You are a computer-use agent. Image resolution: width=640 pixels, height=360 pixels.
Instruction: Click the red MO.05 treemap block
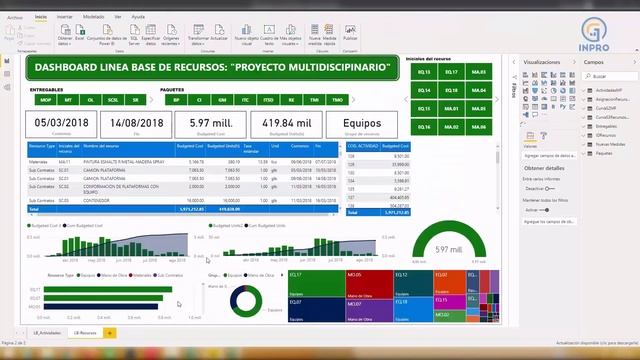tap(369, 284)
